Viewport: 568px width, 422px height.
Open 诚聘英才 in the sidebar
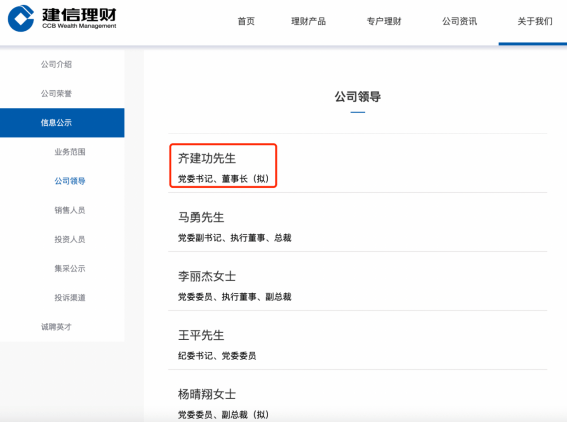click(56, 327)
